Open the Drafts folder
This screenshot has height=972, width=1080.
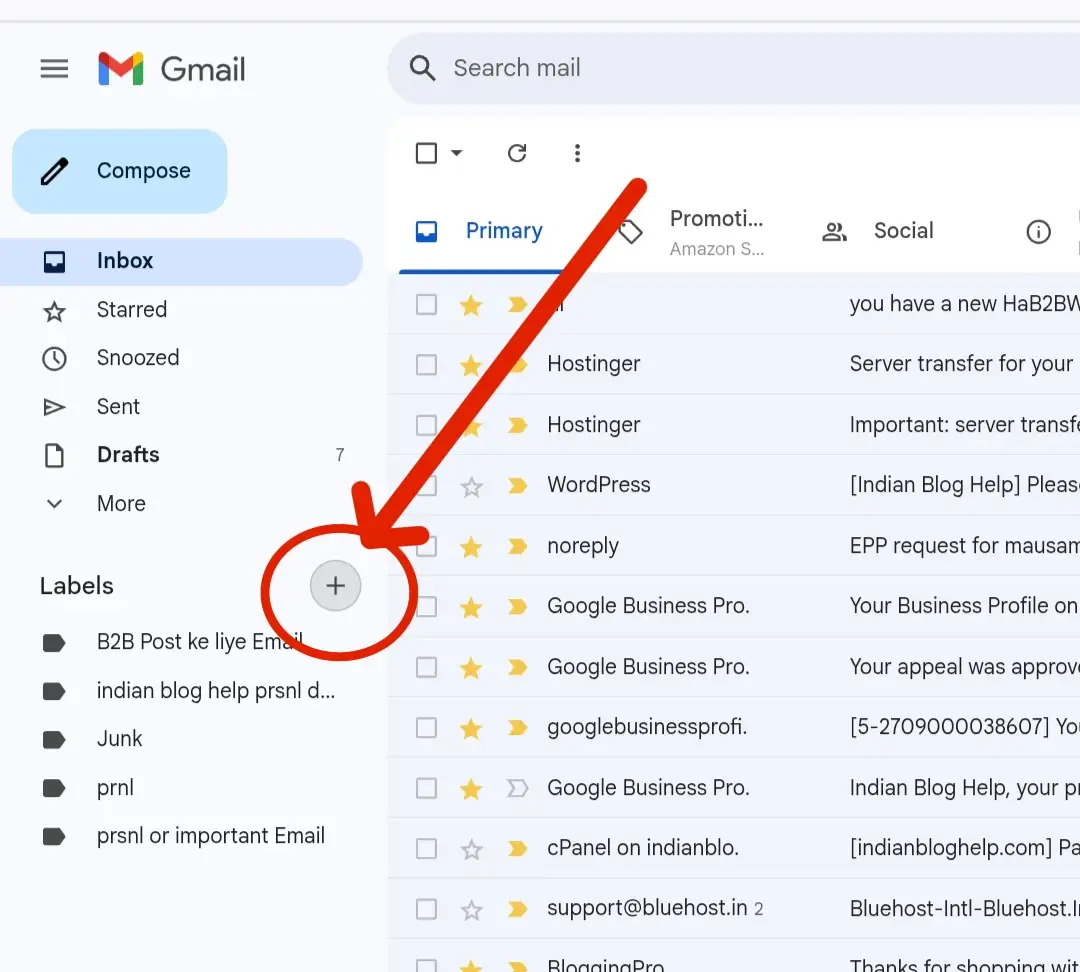click(x=127, y=454)
